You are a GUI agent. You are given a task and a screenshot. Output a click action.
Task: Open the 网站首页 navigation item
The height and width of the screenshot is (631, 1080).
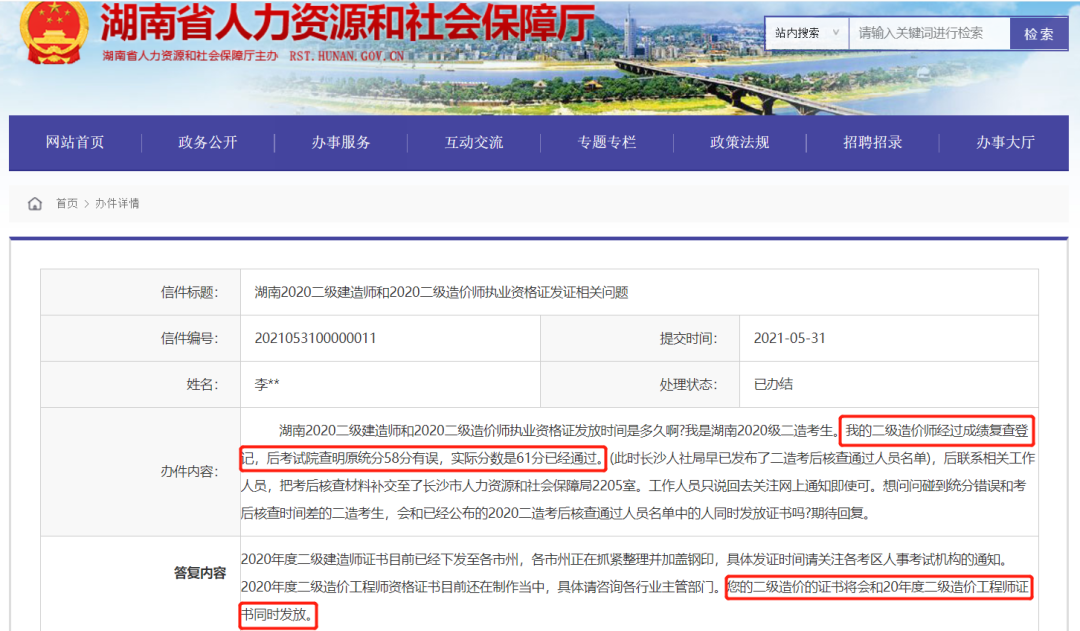(x=75, y=142)
